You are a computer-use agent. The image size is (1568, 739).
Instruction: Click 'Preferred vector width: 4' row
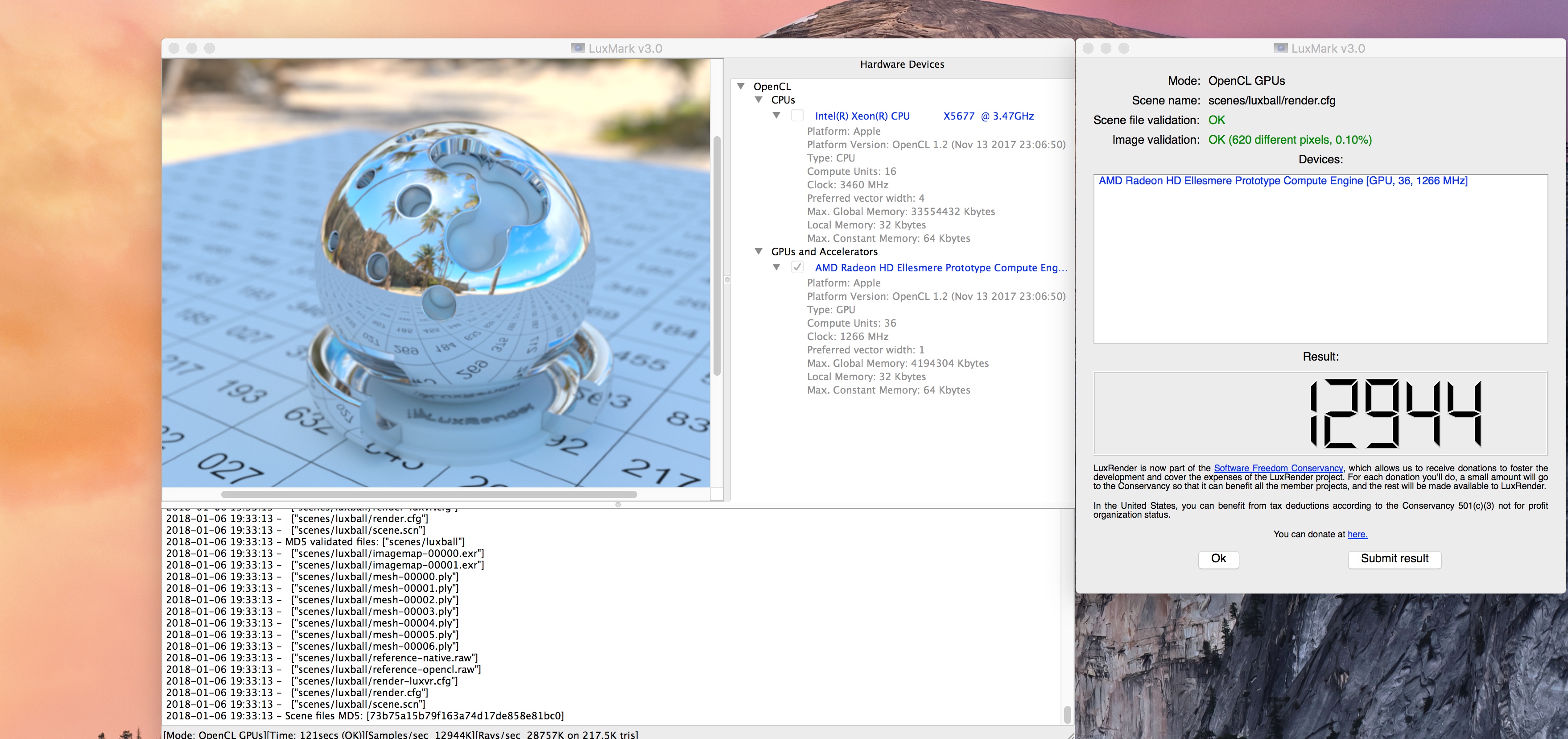866,198
